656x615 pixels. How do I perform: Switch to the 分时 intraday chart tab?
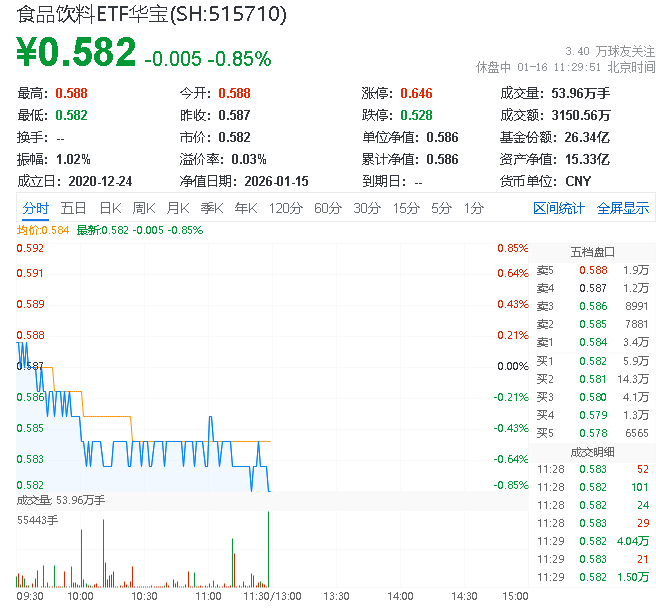(35, 208)
